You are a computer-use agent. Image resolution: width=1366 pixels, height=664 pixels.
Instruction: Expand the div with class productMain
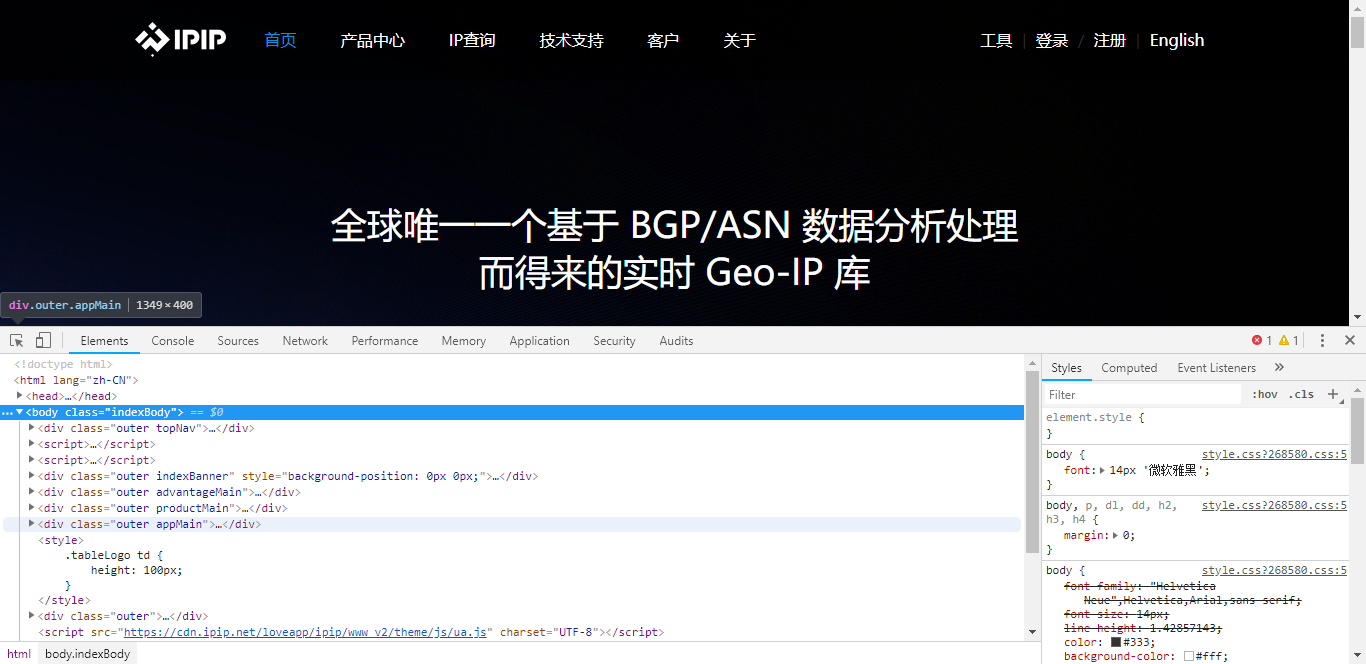point(32,507)
